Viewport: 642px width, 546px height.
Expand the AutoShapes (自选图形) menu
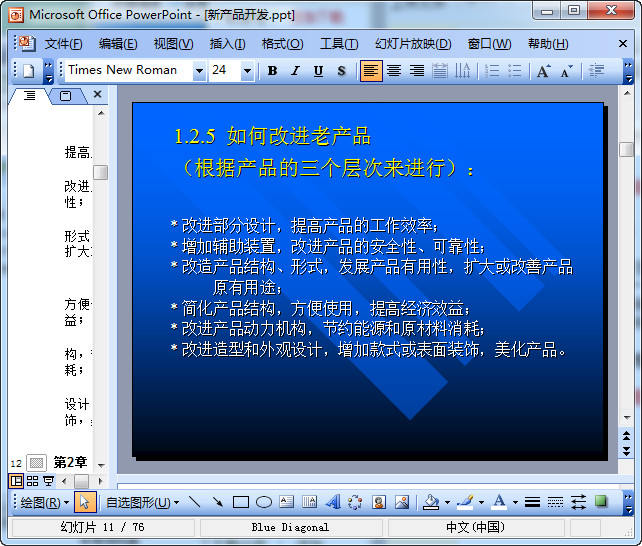[142, 502]
